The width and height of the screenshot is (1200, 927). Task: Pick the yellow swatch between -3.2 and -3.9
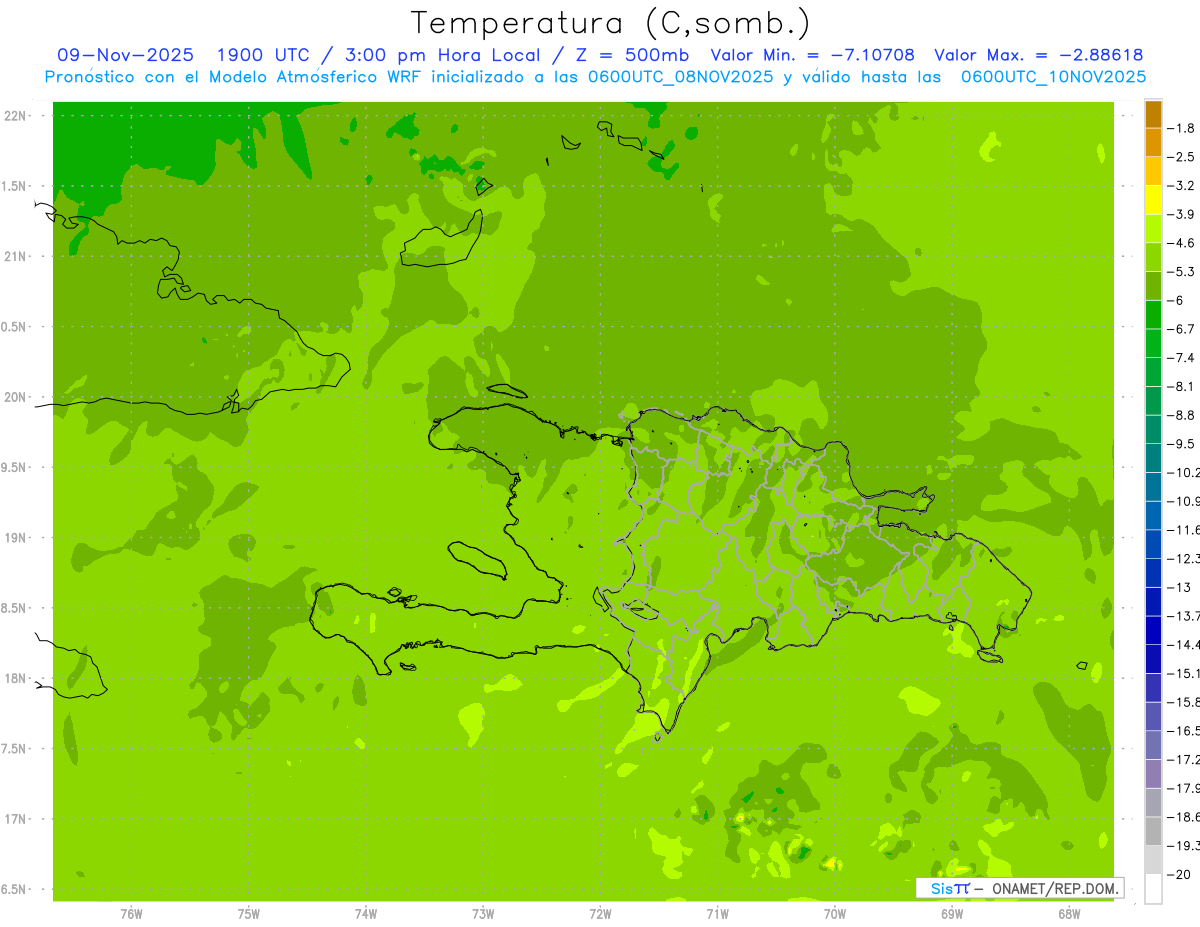click(1154, 199)
